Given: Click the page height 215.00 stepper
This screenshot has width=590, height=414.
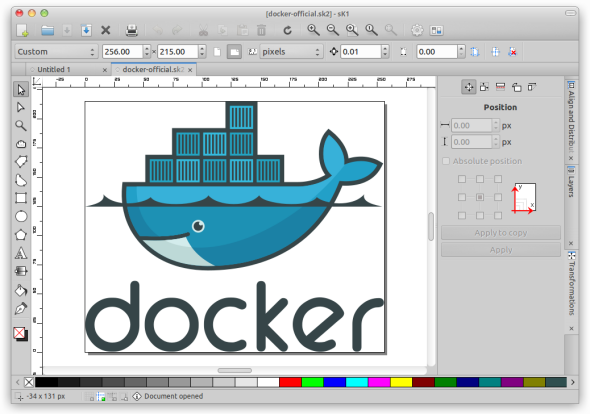Looking at the screenshot, I should coord(202,52).
